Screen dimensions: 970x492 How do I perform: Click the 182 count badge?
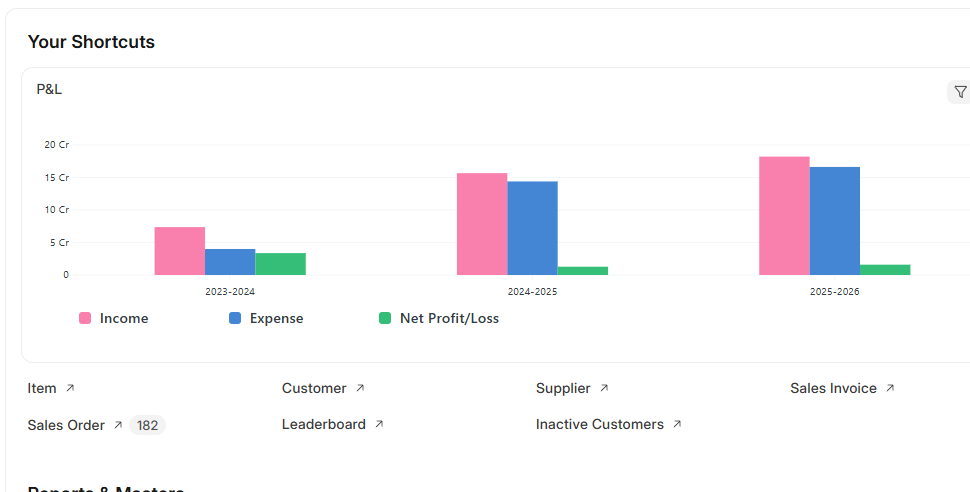point(147,425)
